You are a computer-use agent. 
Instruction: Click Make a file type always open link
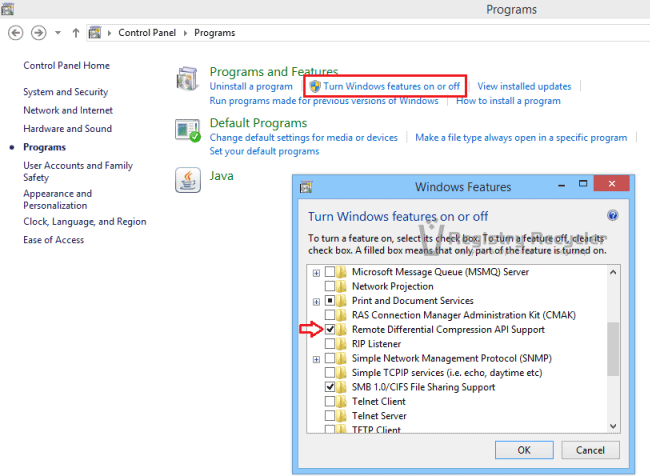coord(521,138)
